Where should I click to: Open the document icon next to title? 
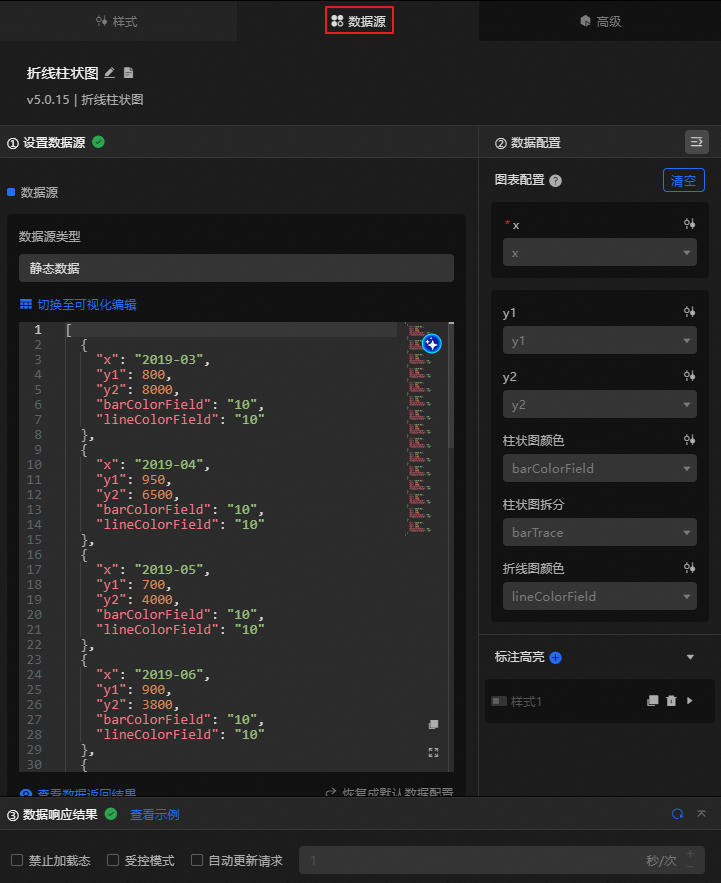click(x=128, y=73)
